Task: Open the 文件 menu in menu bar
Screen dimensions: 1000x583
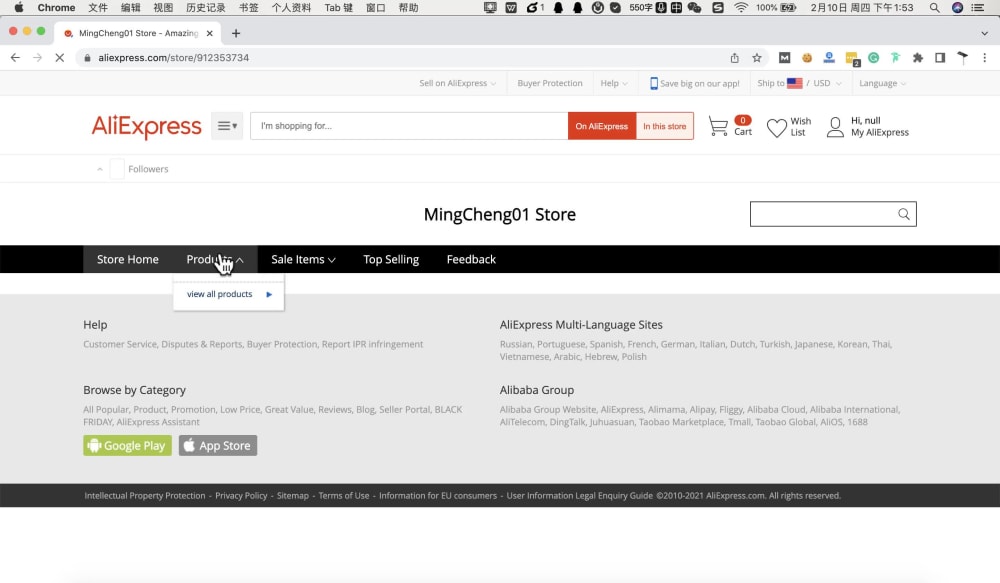Action: (x=98, y=8)
